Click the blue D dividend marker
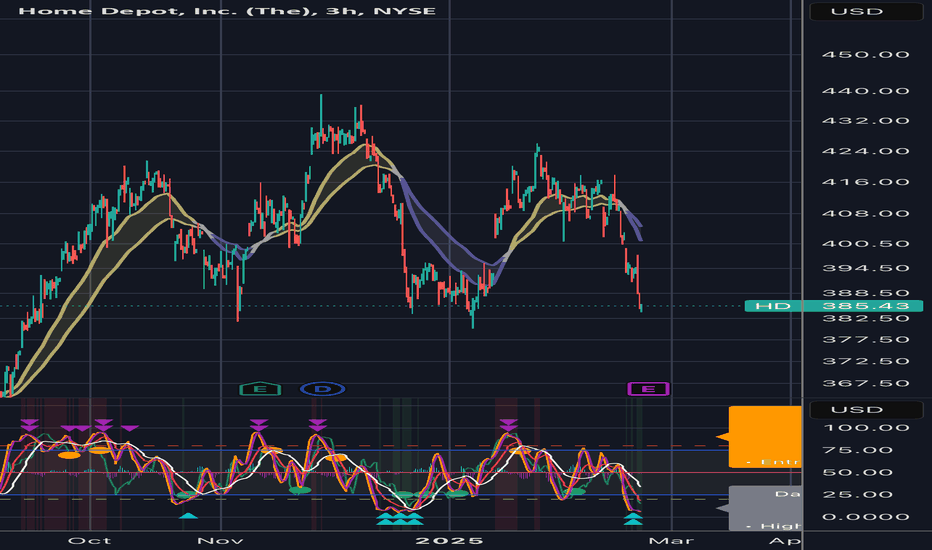932x550 pixels. click(x=323, y=389)
